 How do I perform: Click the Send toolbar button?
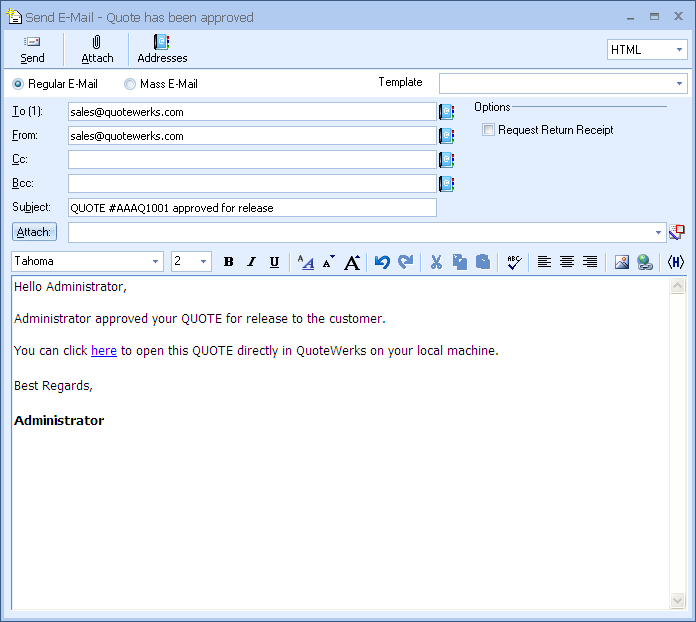click(x=32, y=49)
